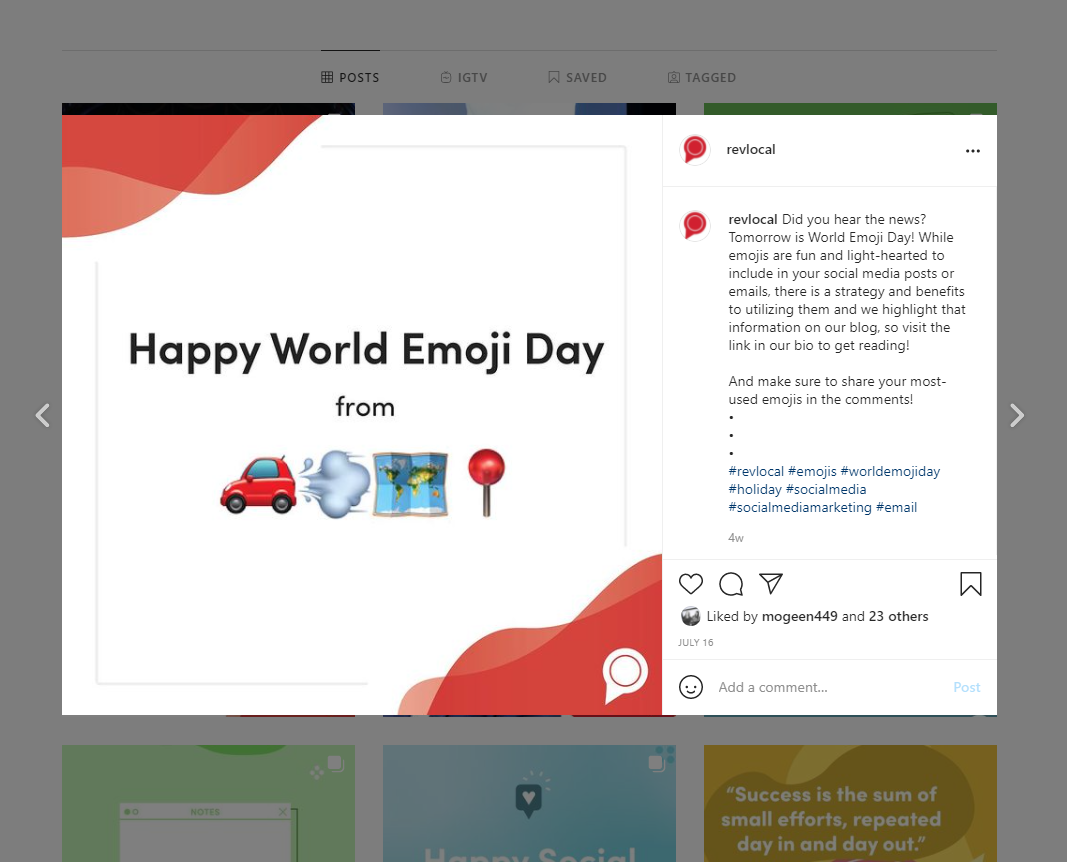
Task: Switch to the IGTV tab
Action: point(464,78)
